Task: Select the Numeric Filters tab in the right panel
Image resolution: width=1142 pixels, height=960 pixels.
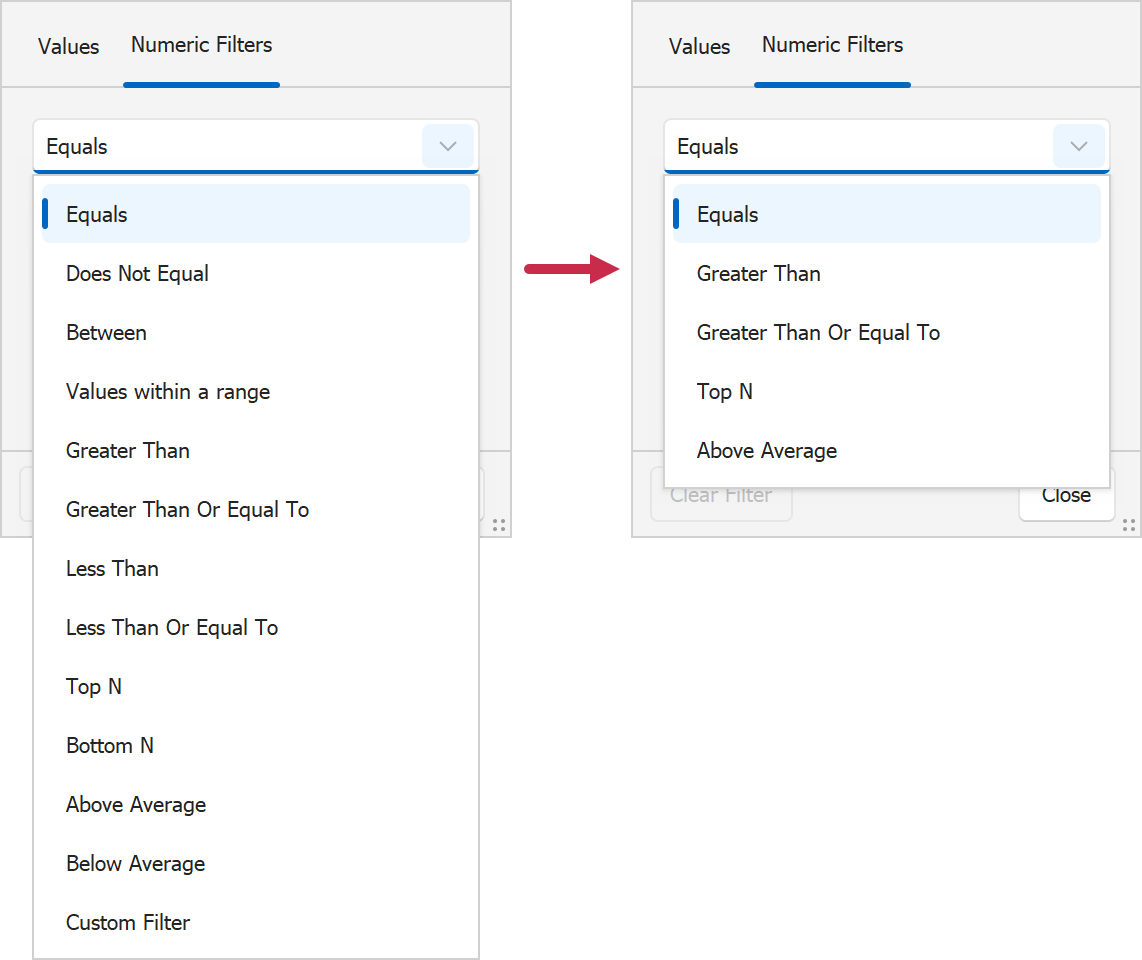Action: pyautogui.click(x=832, y=45)
